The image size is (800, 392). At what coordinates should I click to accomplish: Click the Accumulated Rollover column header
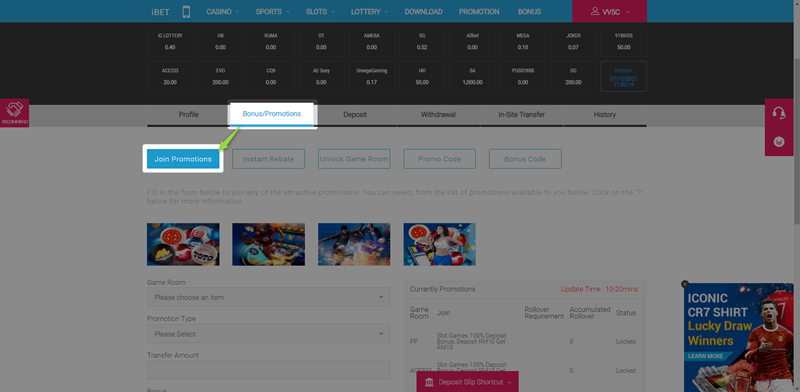point(590,313)
